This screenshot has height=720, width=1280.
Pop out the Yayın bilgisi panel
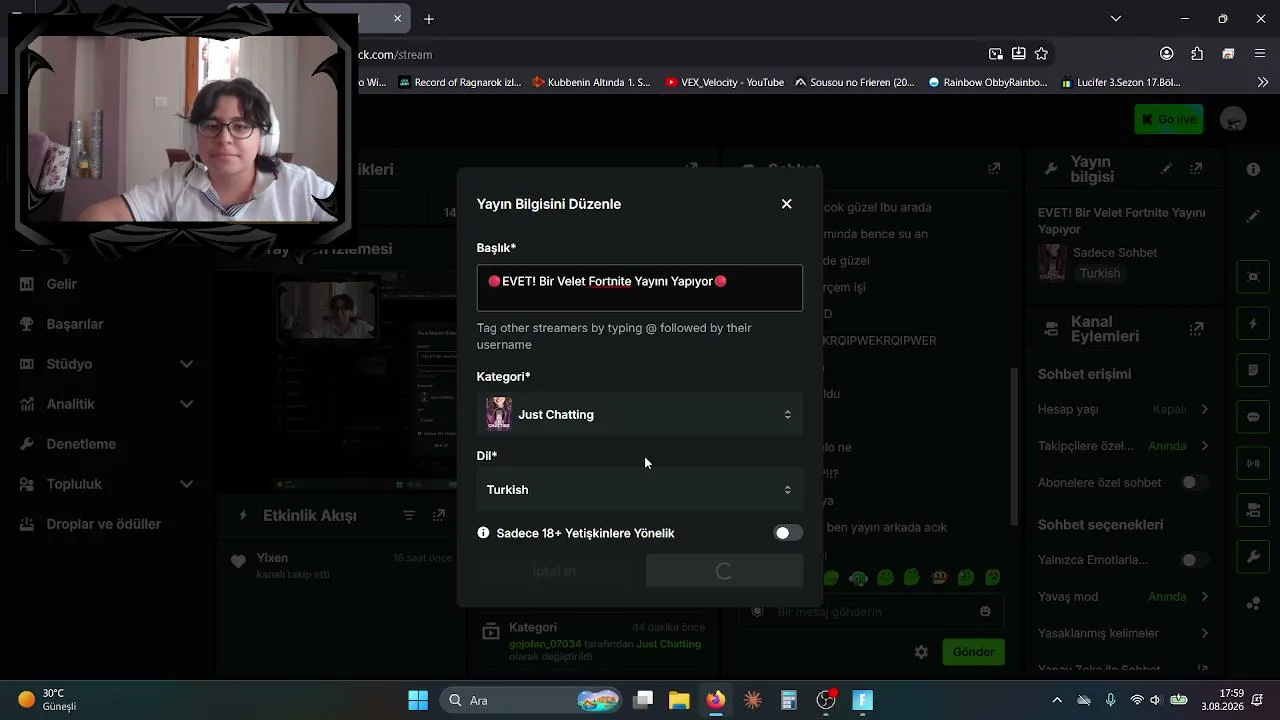(x=1196, y=169)
